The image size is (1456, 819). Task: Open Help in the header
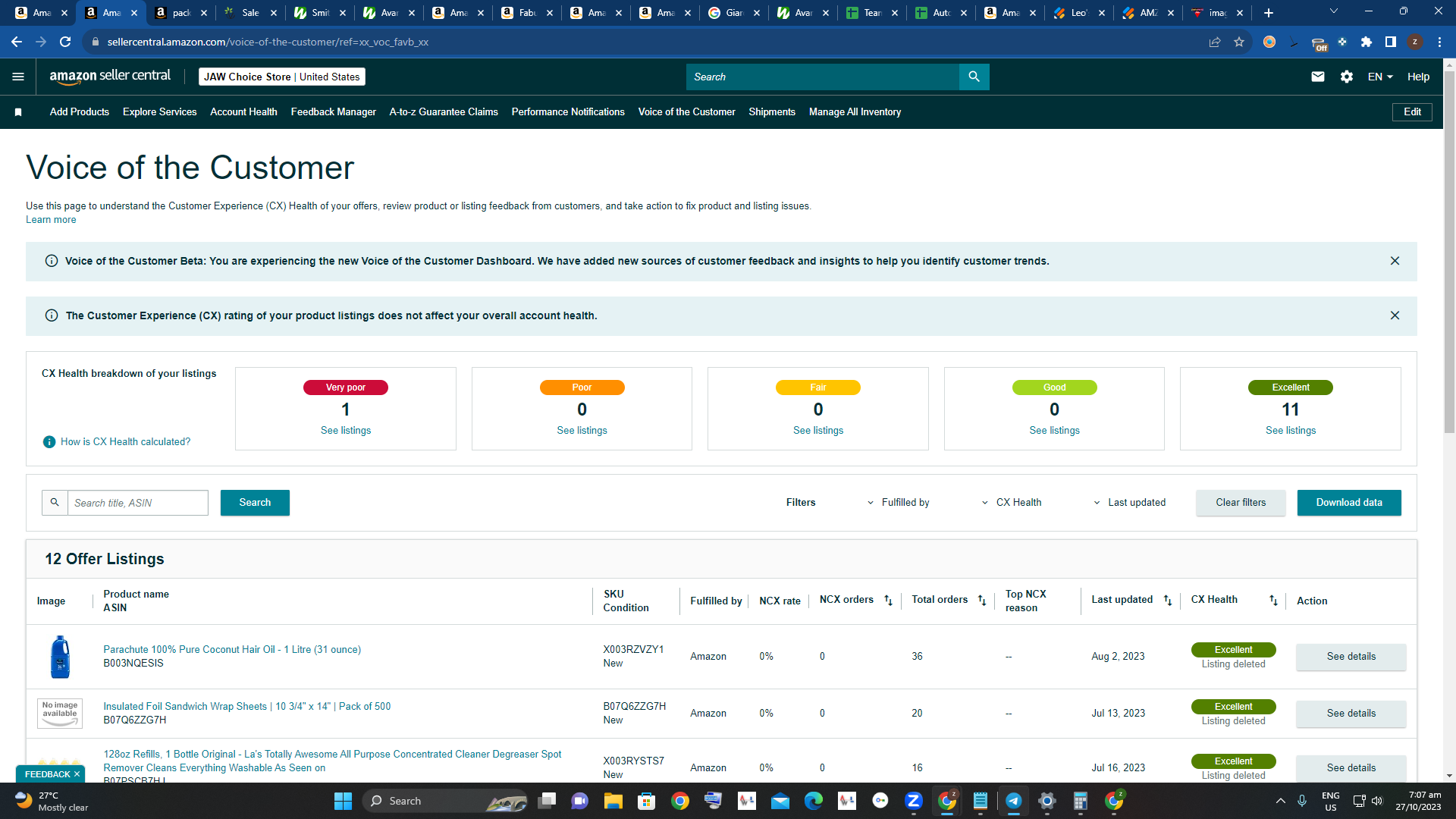1418,77
